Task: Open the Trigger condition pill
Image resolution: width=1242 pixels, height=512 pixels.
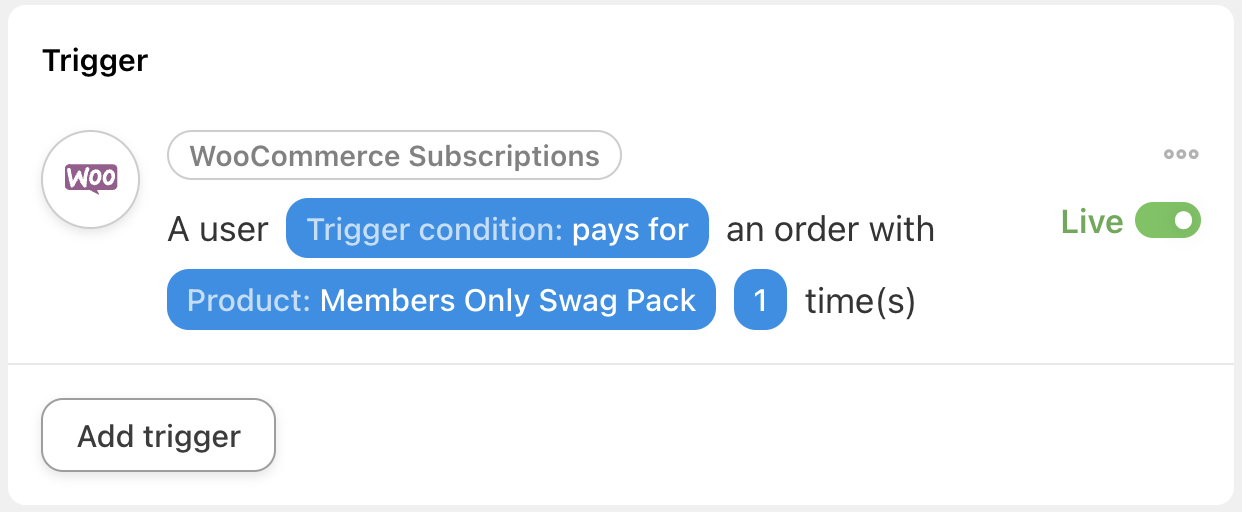Action: pyautogui.click(x=497, y=230)
